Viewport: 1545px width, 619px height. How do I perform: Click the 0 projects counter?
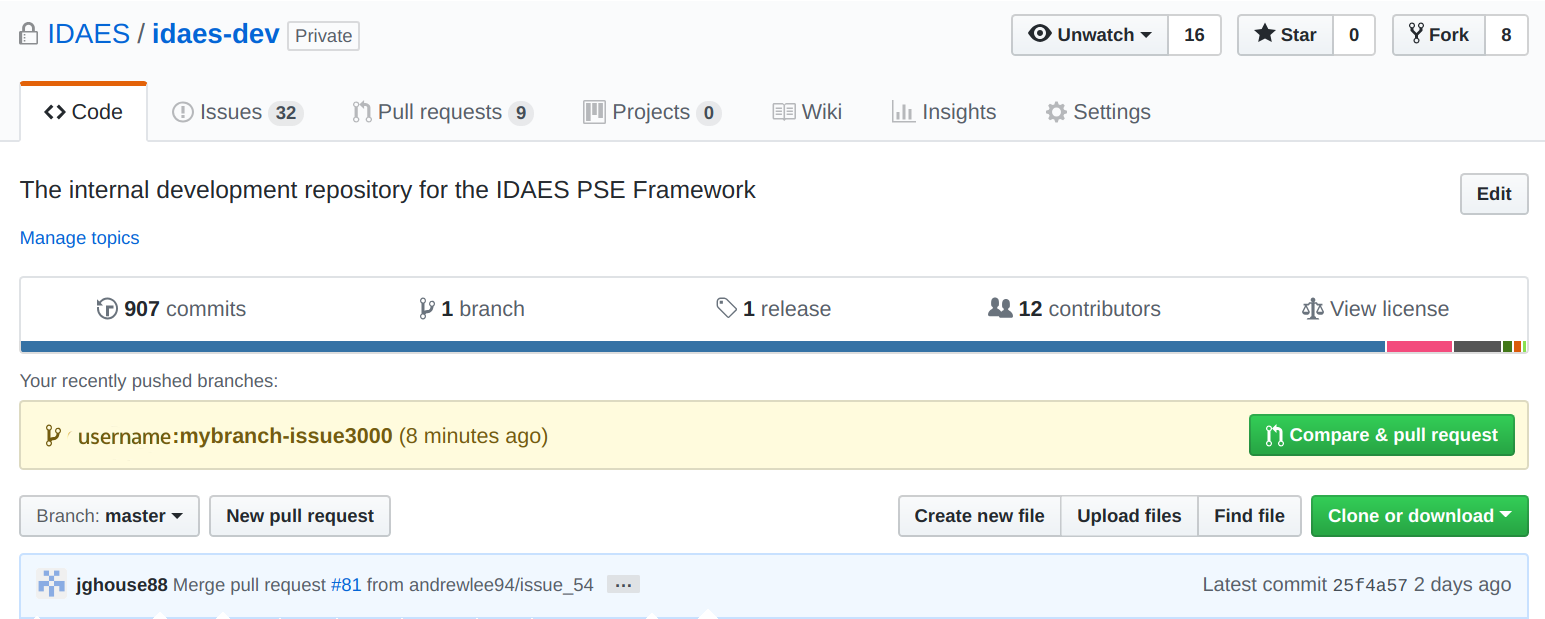(x=709, y=113)
